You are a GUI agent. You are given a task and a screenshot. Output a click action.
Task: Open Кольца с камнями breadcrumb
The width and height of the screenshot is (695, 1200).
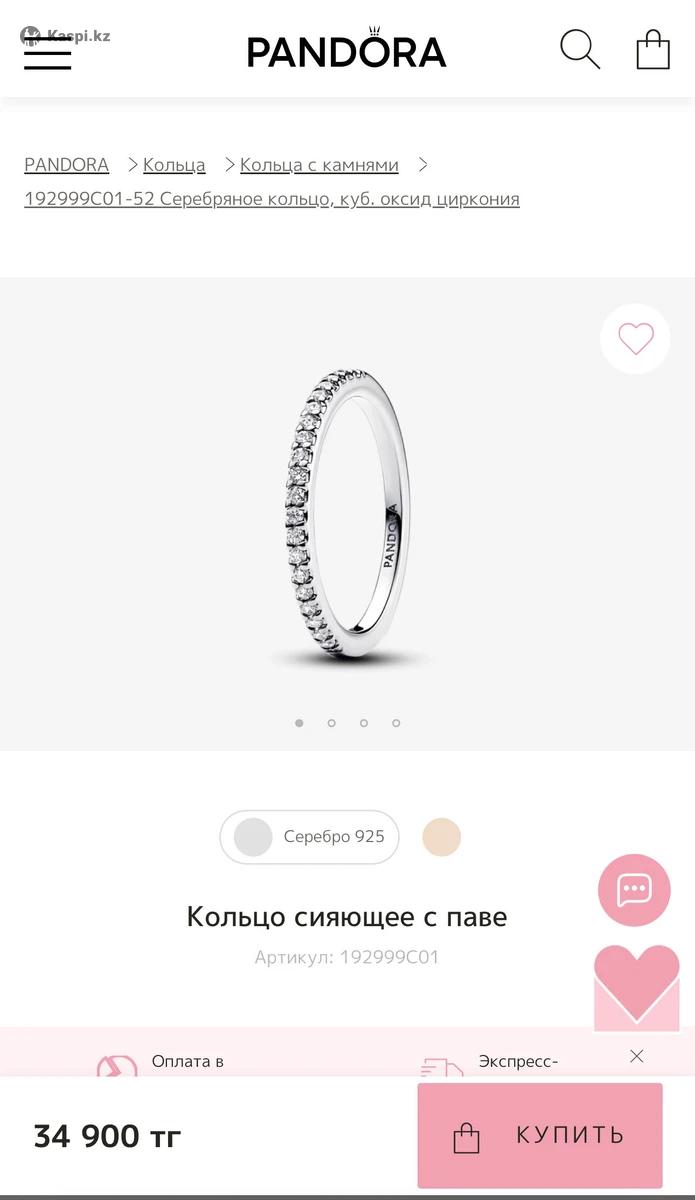tap(319, 165)
